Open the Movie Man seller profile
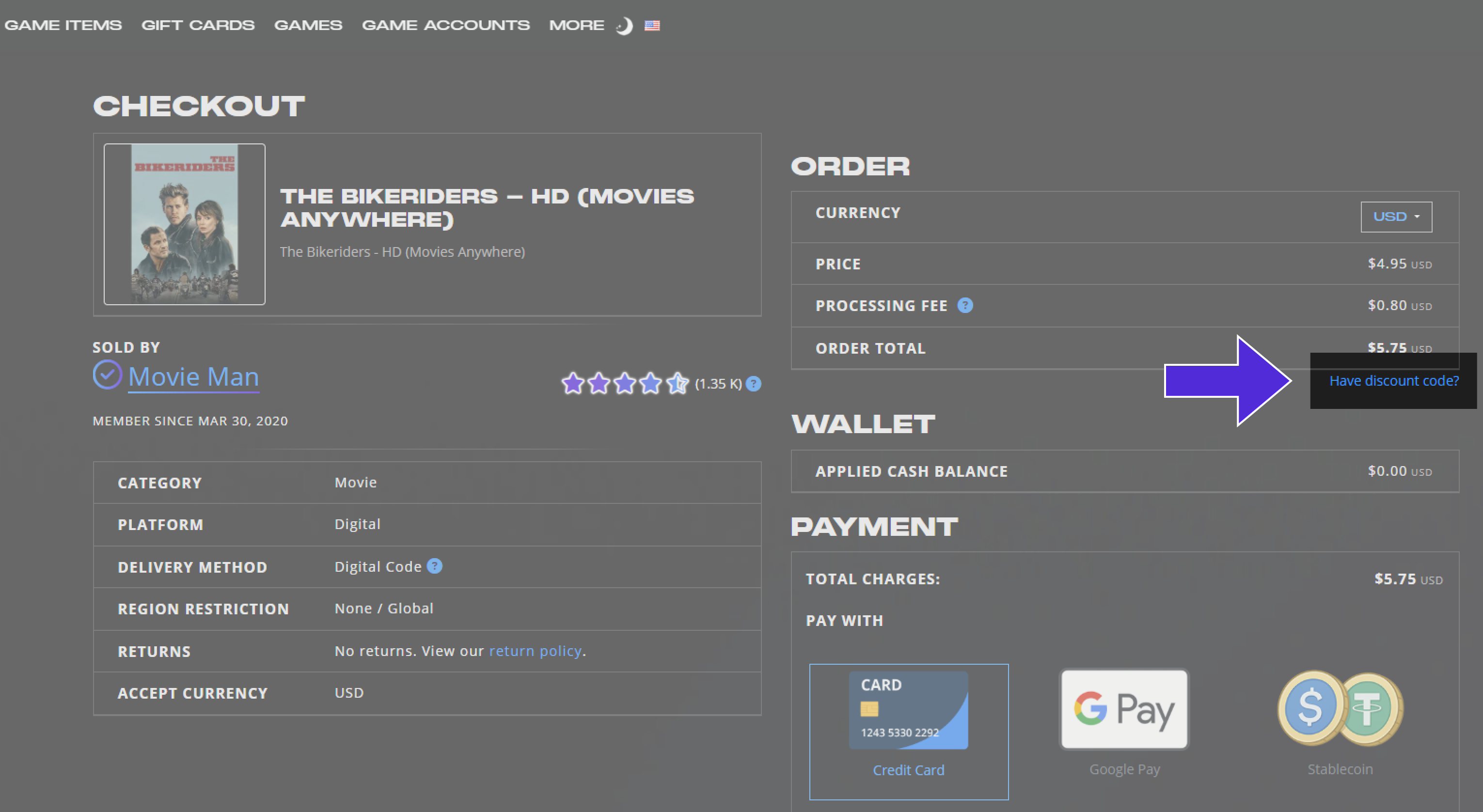Screen dimensions: 1483x812 193,377
